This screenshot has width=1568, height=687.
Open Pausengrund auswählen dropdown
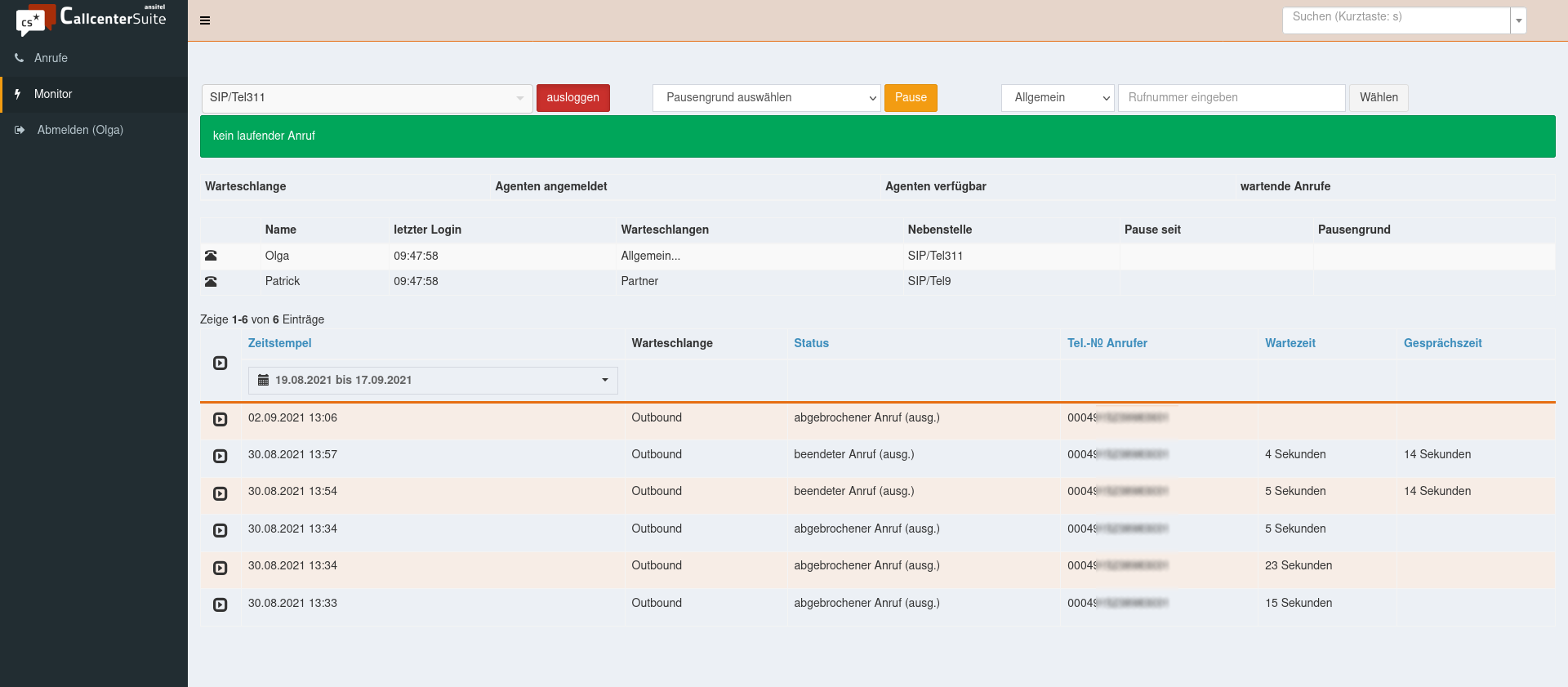766,98
